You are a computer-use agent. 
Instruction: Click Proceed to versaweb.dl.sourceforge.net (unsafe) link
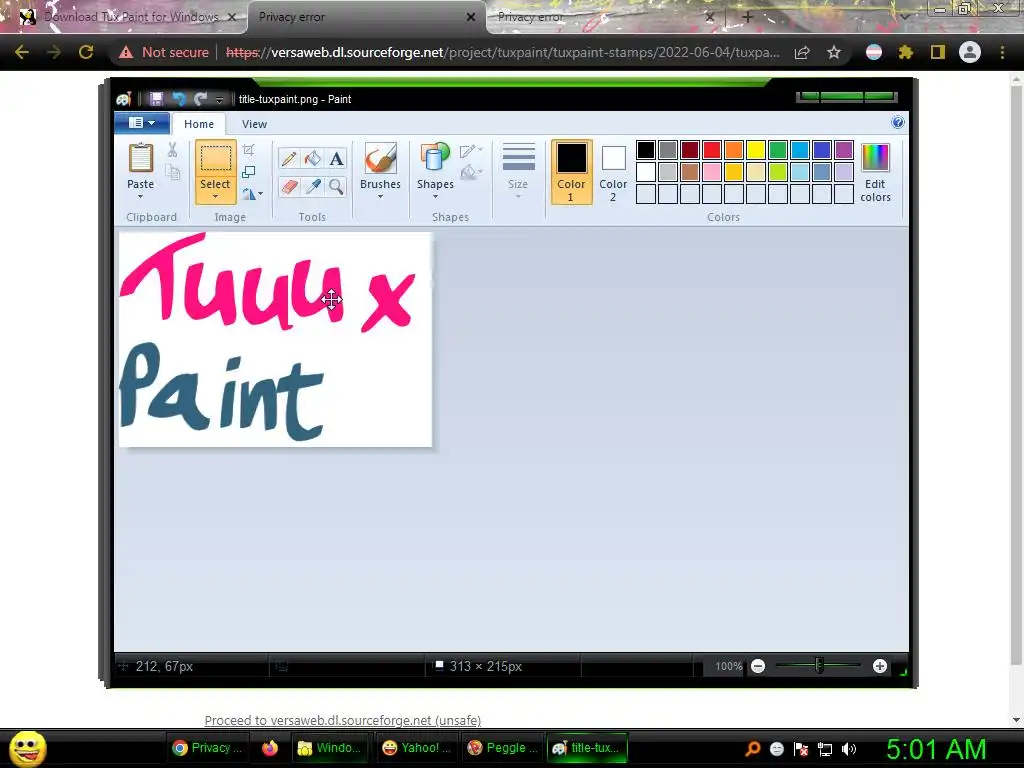343,720
